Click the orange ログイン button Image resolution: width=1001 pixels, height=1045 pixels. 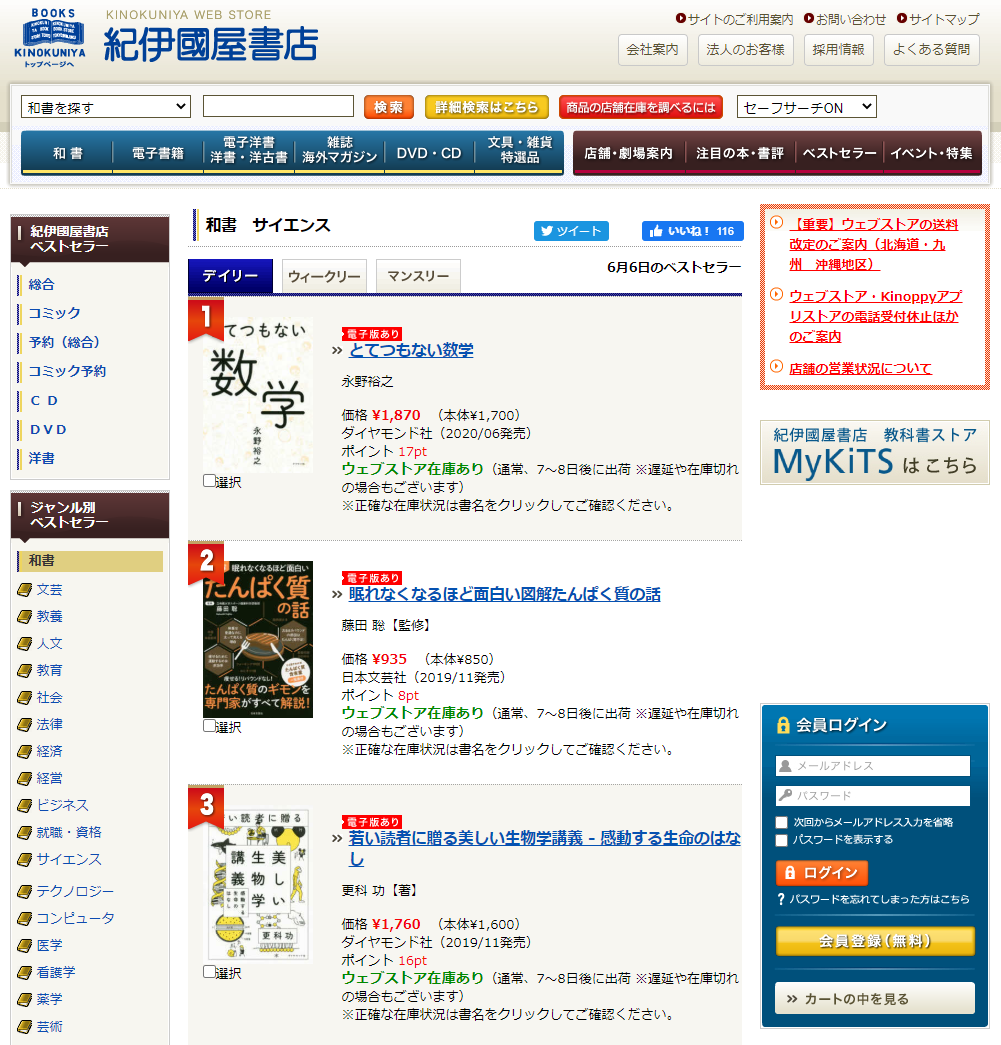pyautogui.click(x=822, y=872)
